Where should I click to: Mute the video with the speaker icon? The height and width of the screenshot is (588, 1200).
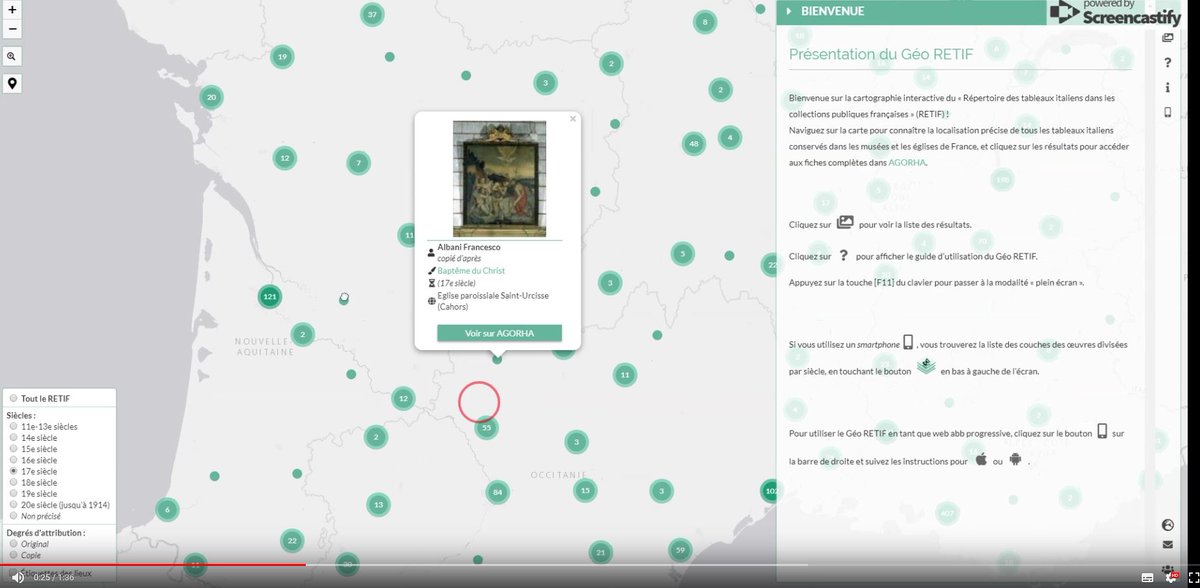(18, 577)
